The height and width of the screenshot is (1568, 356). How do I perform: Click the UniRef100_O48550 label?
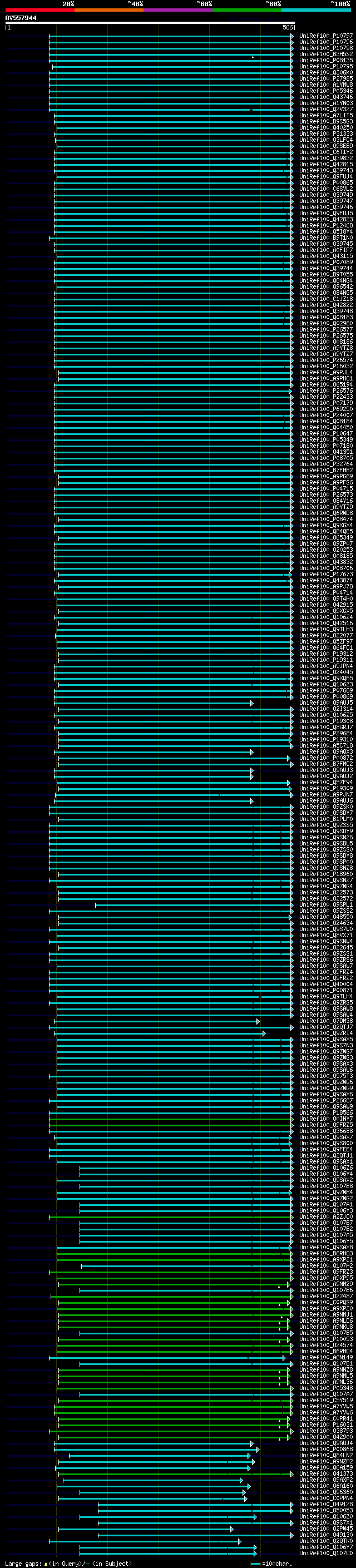click(x=326, y=917)
